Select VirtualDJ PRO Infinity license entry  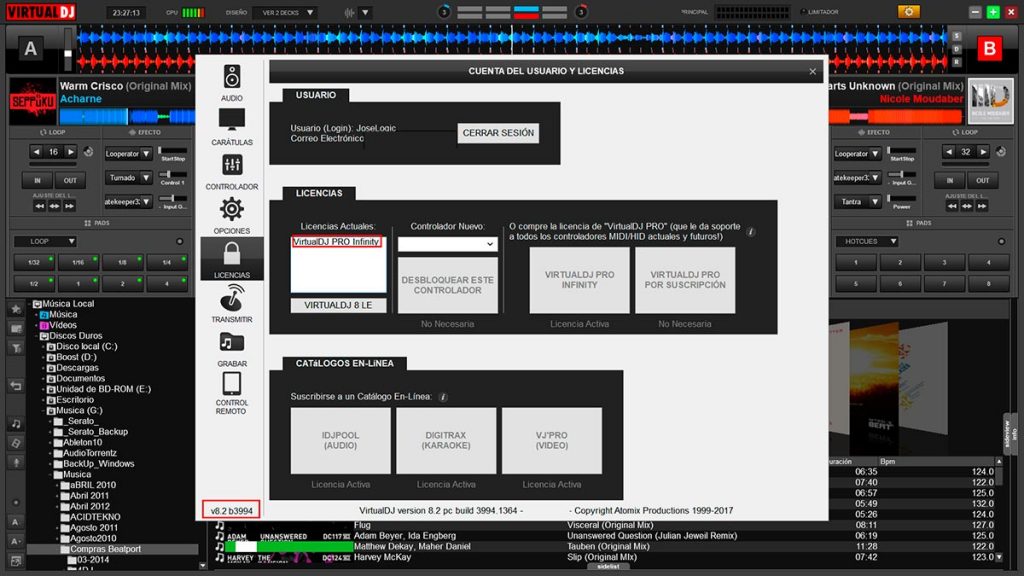(x=336, y=242)
